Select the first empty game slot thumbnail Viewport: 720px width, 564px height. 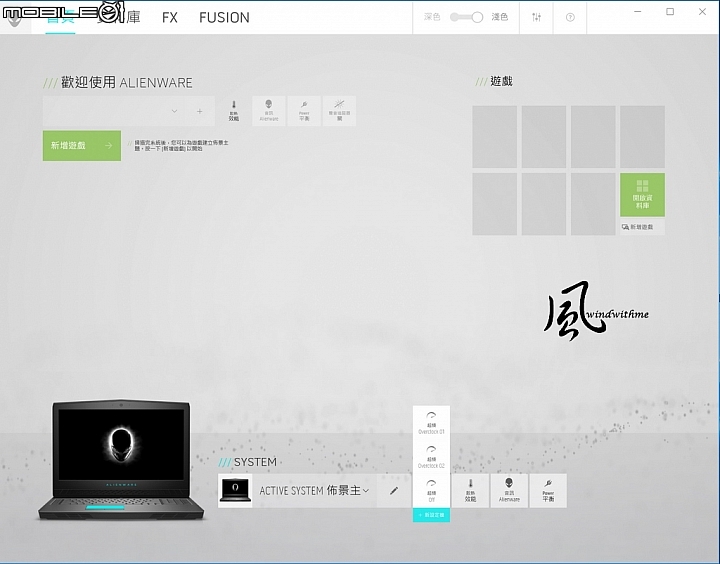pos(495,137)
